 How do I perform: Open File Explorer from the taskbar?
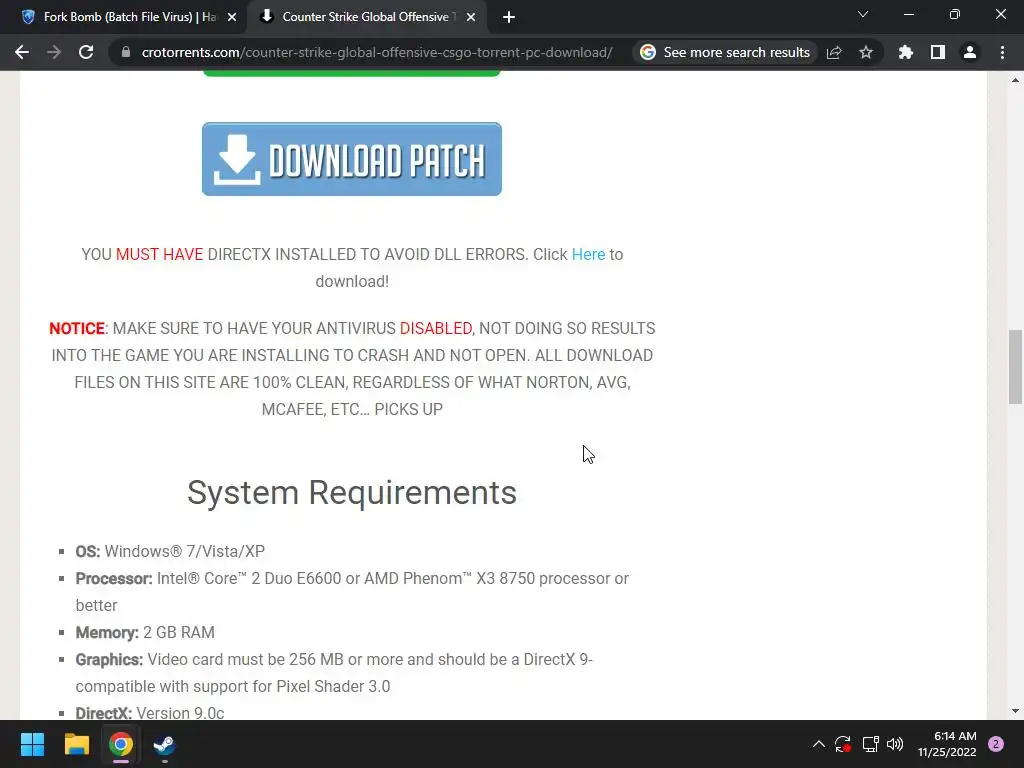click(76, 744)
